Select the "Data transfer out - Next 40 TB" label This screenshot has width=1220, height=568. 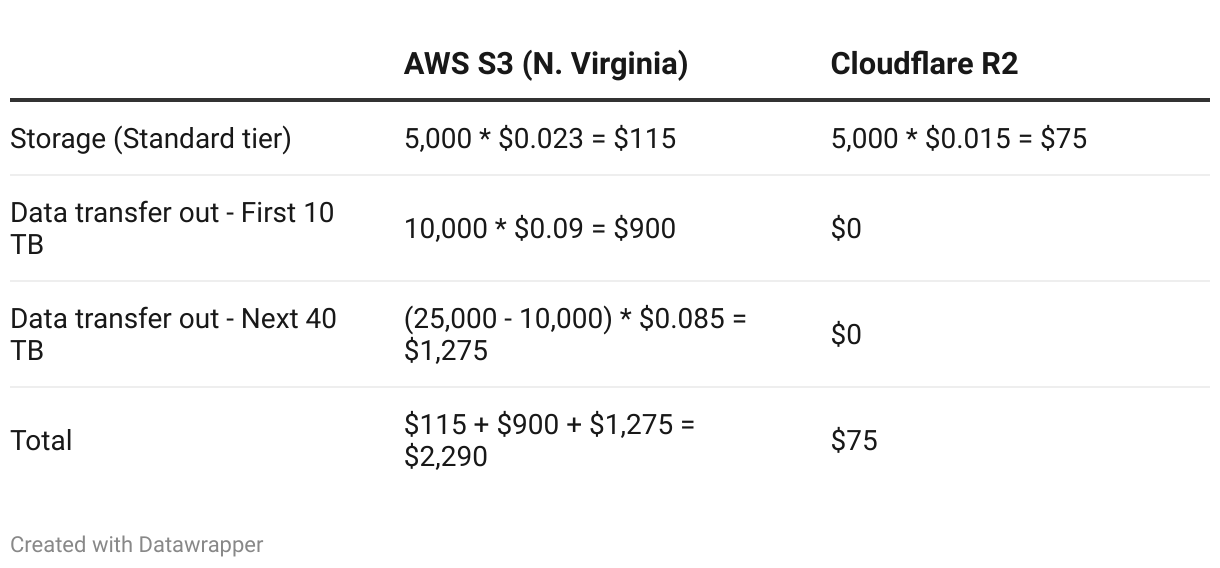tap(173, 334)
